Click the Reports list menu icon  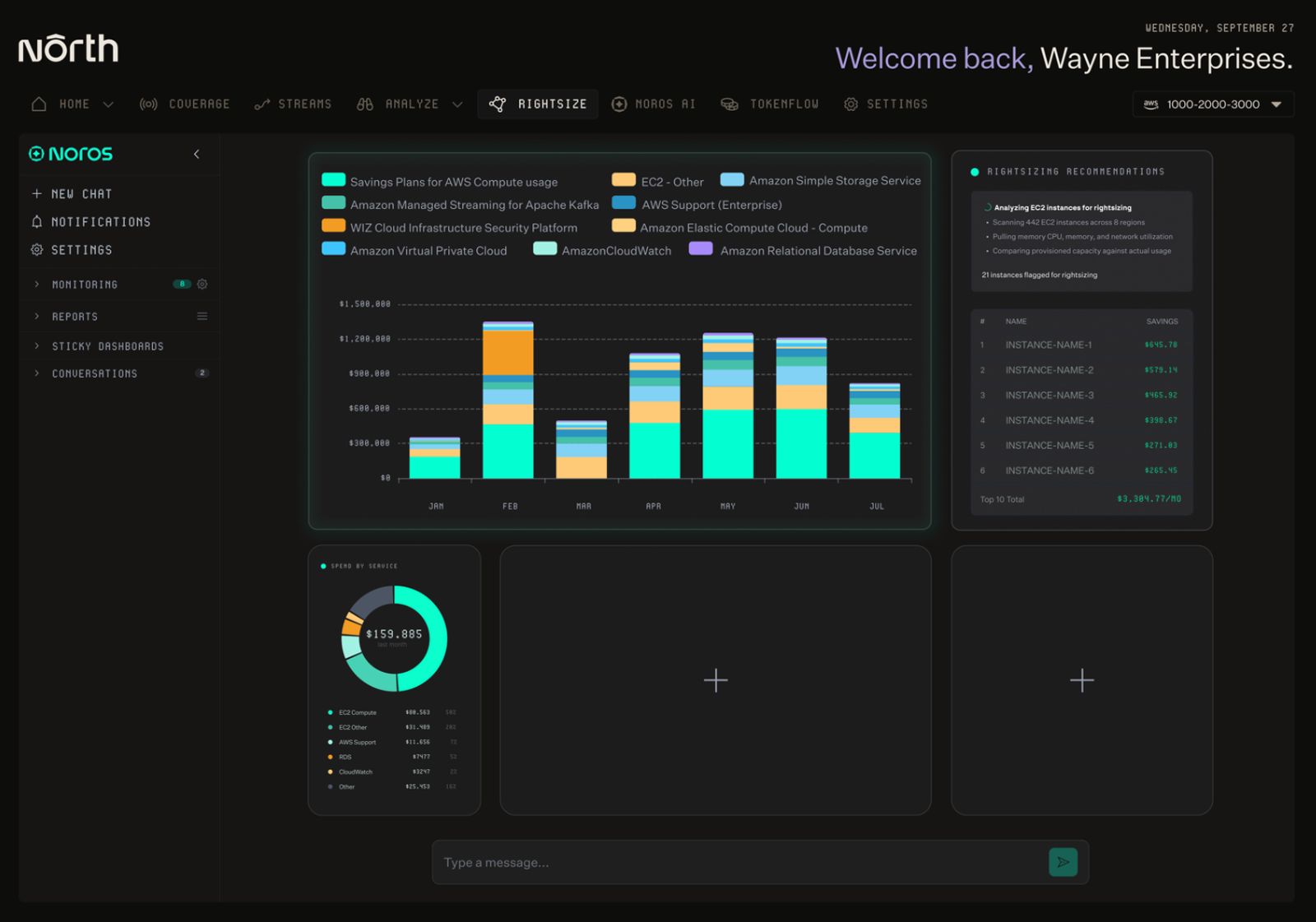click(x=202, y=316)
